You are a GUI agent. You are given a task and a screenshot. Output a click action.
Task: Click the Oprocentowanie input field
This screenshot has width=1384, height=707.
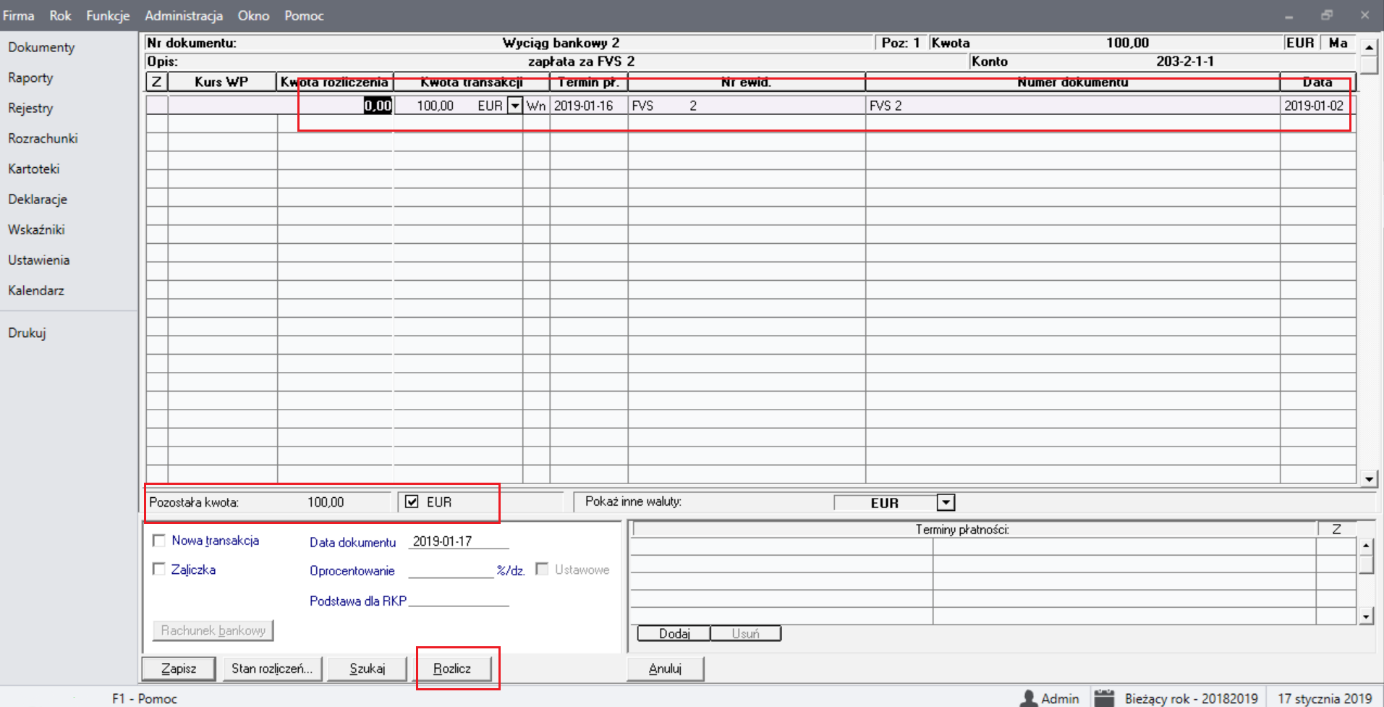click(451, 570)
